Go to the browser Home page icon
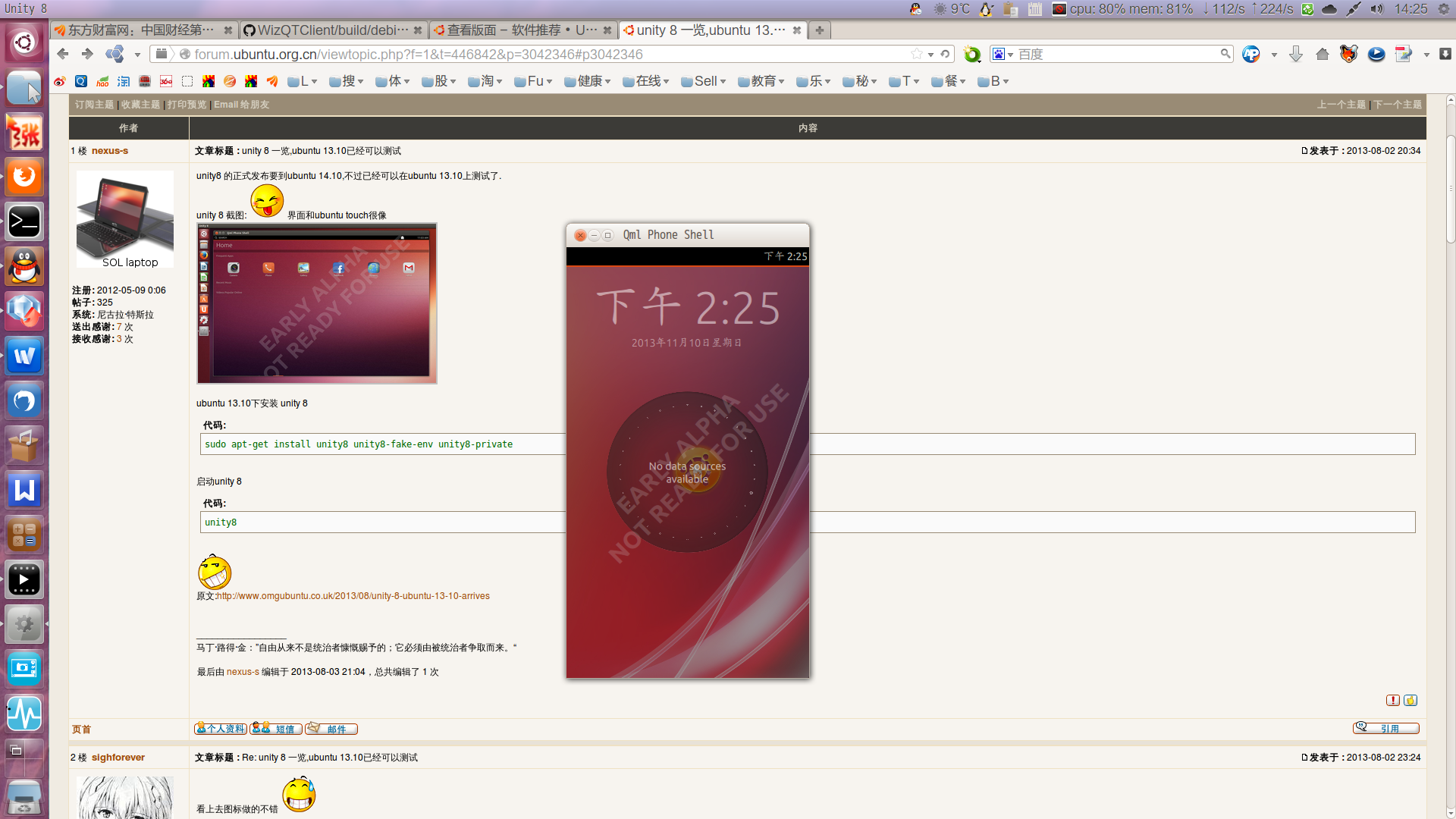The height and width of the screenshot is (819, 1456). (x=1323, y=54)
